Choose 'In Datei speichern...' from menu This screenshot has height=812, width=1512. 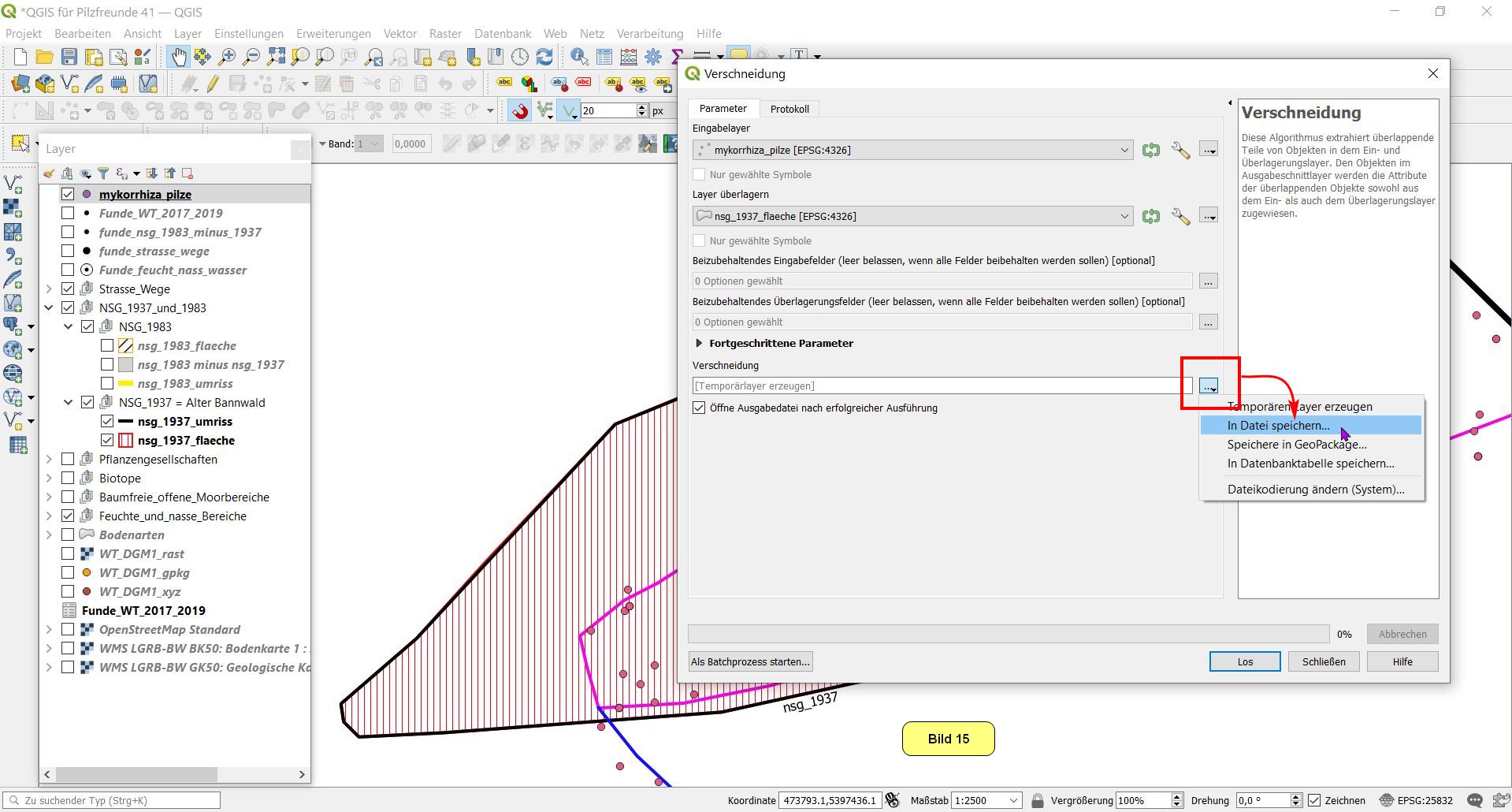click(1278, 426)
